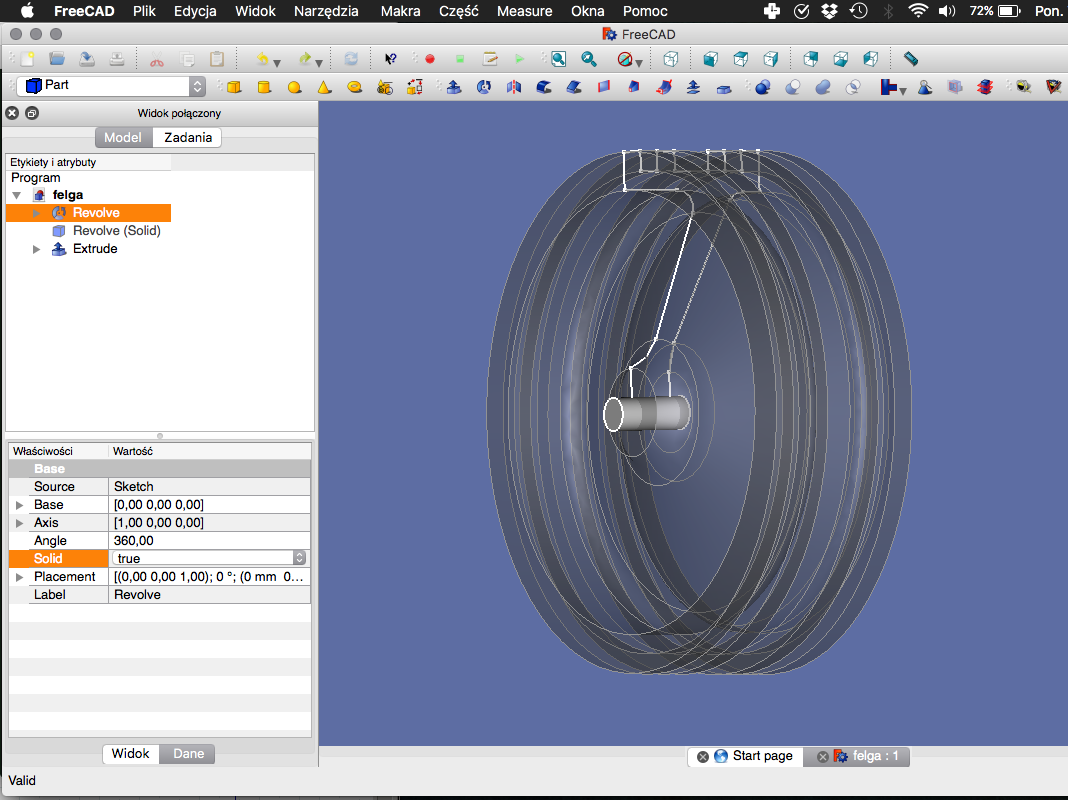Switch to the Zadania tab
1068x800 pixels.
(x=187, y=137)
